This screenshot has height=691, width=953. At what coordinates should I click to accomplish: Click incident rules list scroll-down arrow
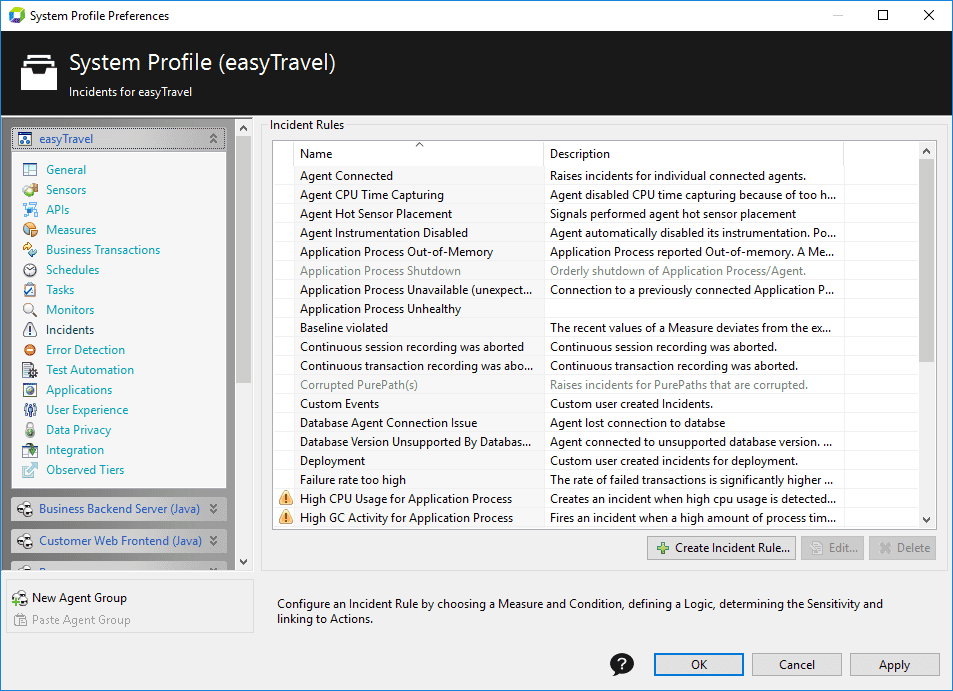926,520
